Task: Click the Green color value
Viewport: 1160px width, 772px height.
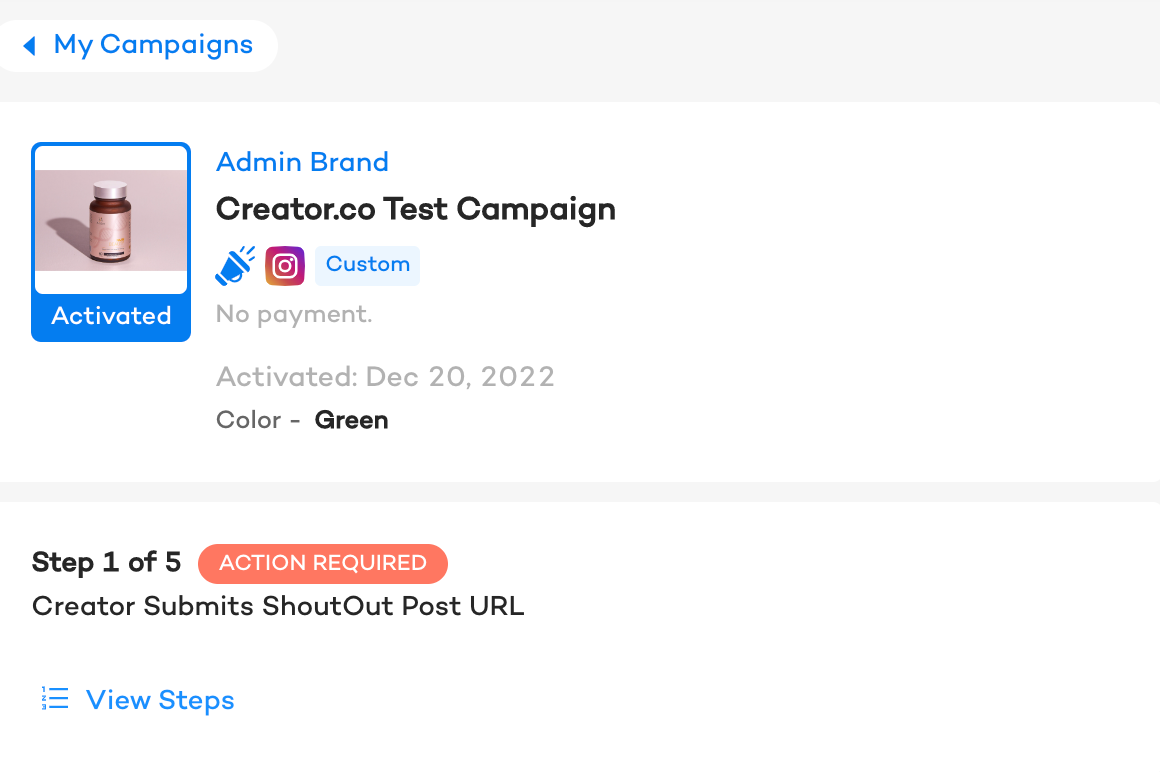Action: [x=351, y=420]
